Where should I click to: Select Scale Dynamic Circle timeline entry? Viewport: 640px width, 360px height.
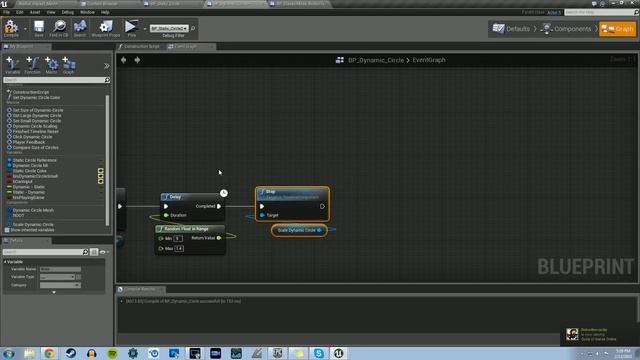point(33,224)
